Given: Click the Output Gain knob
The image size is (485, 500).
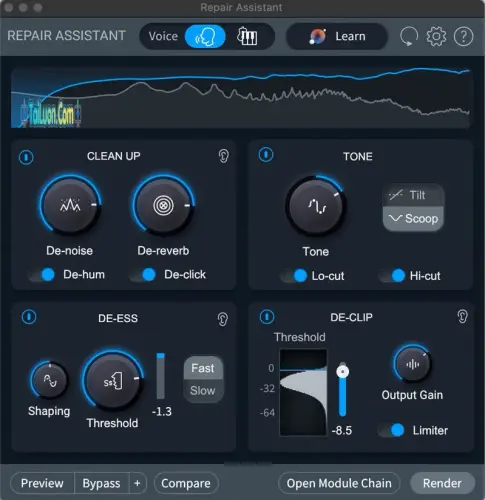Looking at the screenshot, I should pos(412,364).
